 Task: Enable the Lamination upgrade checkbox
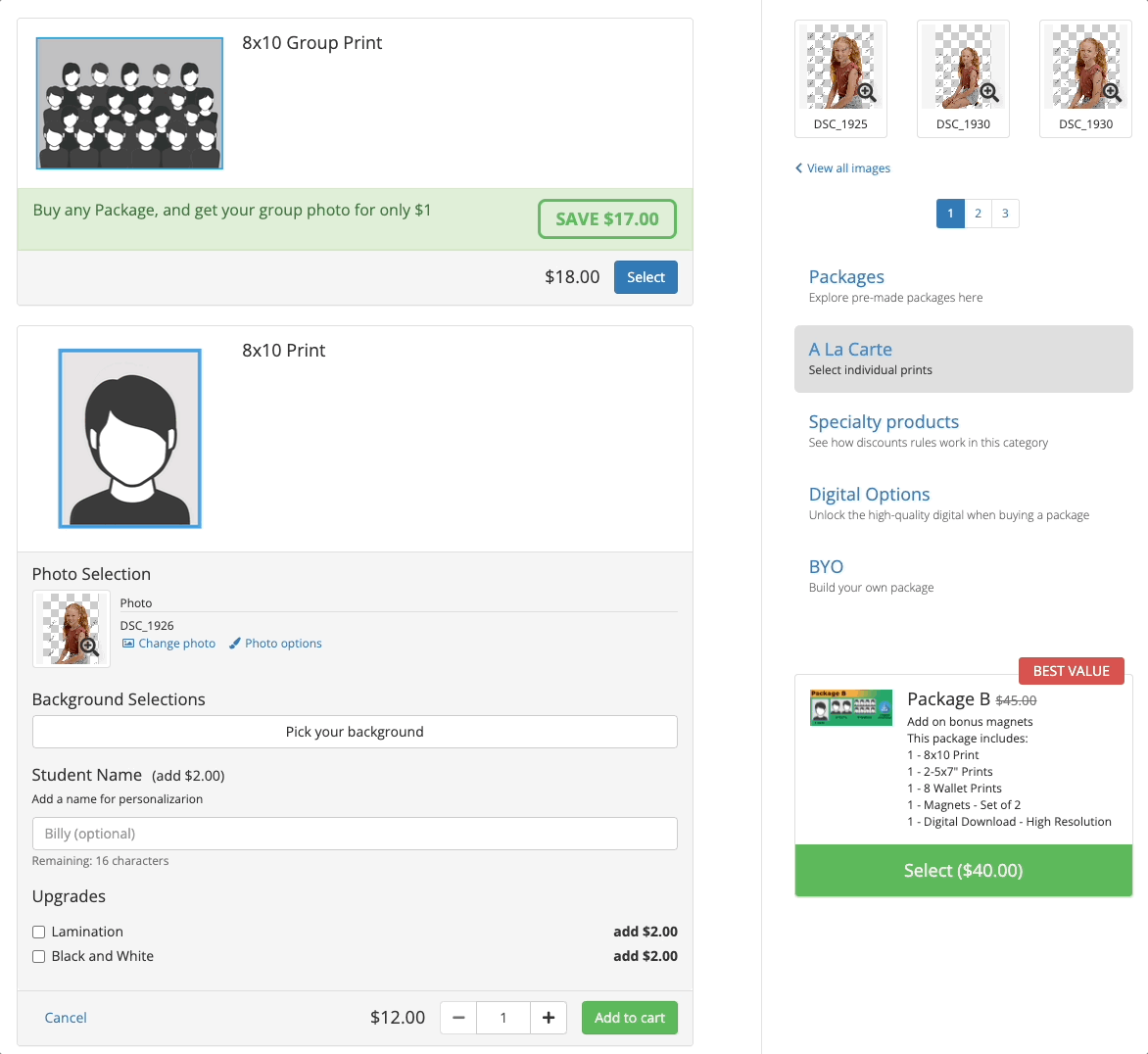coord(39,932)
